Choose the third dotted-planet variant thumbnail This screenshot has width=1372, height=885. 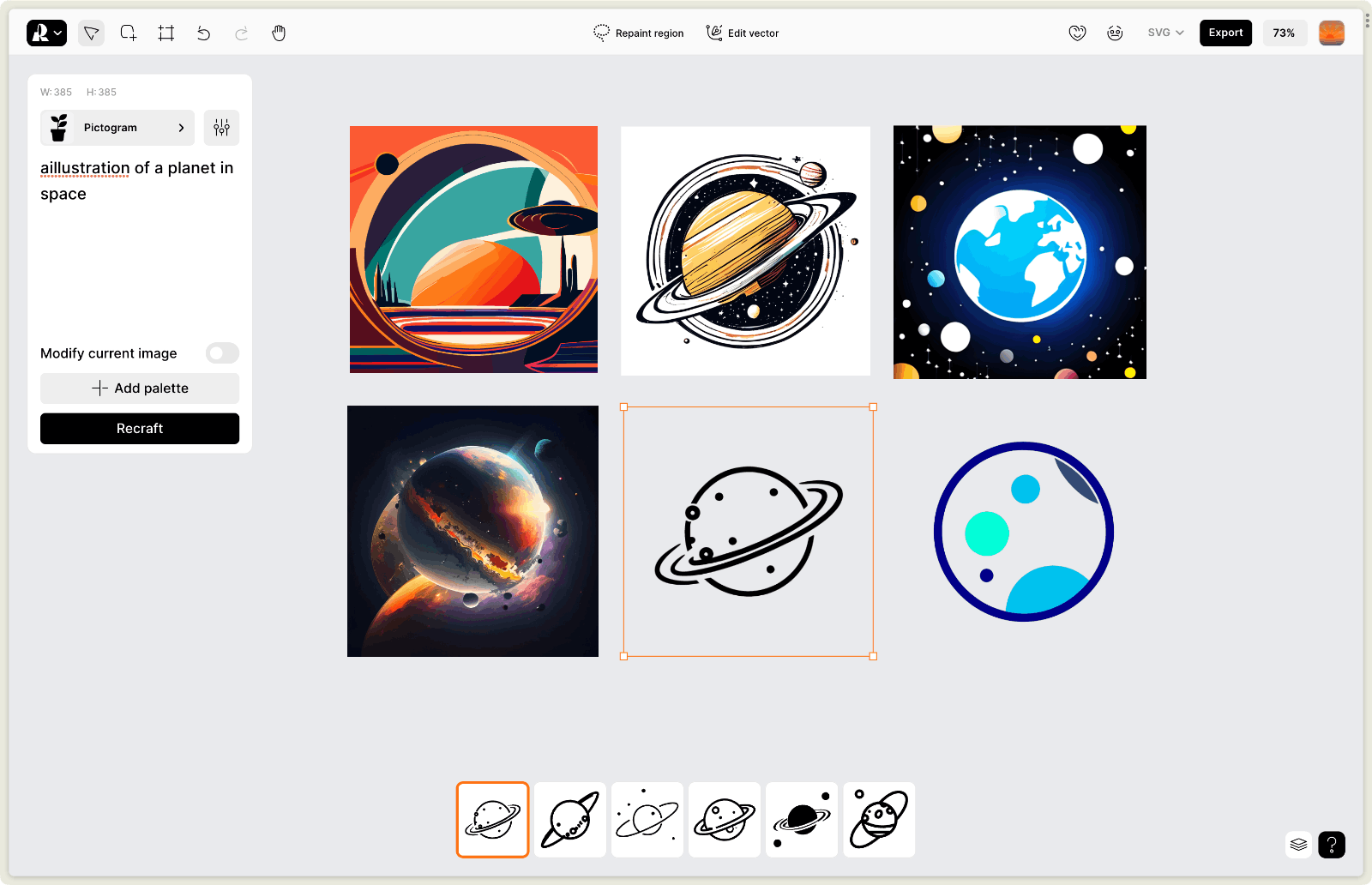[x=647, y=820]
